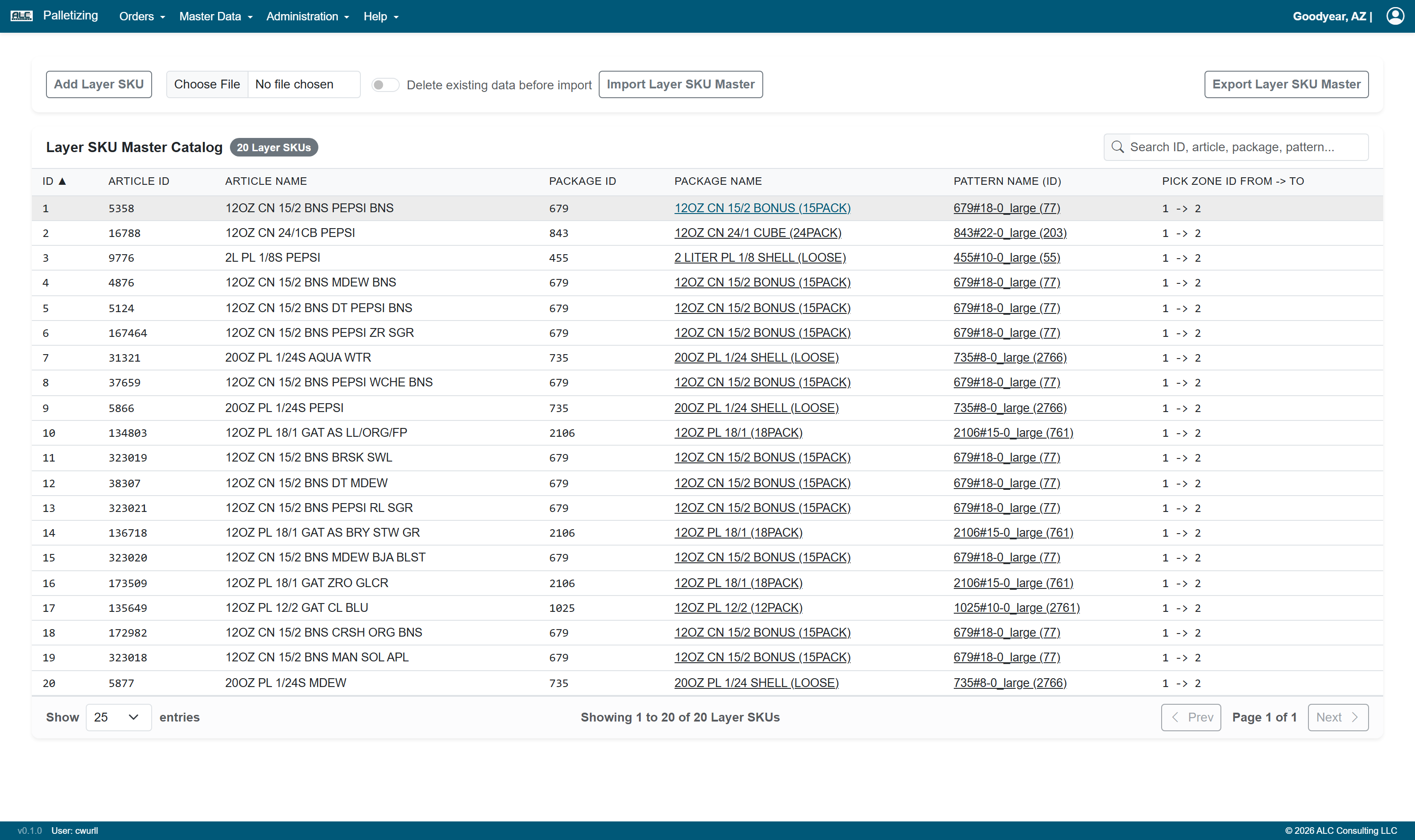This screenshot has height=840, width=1415.
Task: Open the Orders dropdown menu
Action: [x=142, y=16]
